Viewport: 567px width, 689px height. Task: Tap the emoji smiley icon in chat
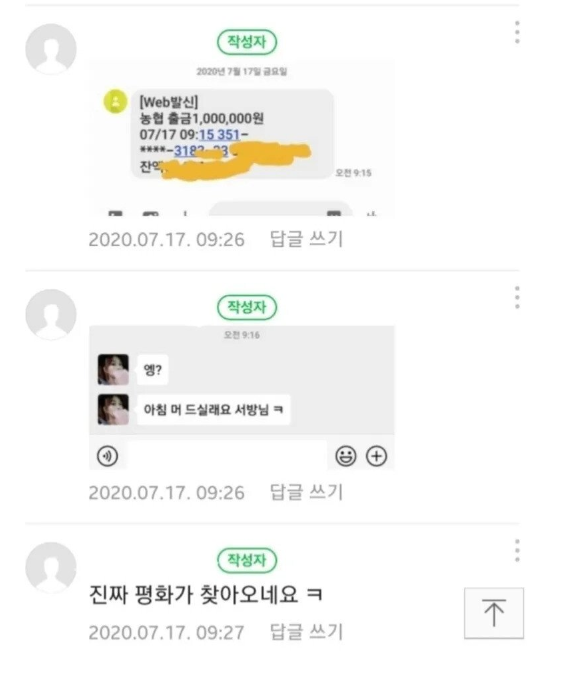click(x=346, y=456)
